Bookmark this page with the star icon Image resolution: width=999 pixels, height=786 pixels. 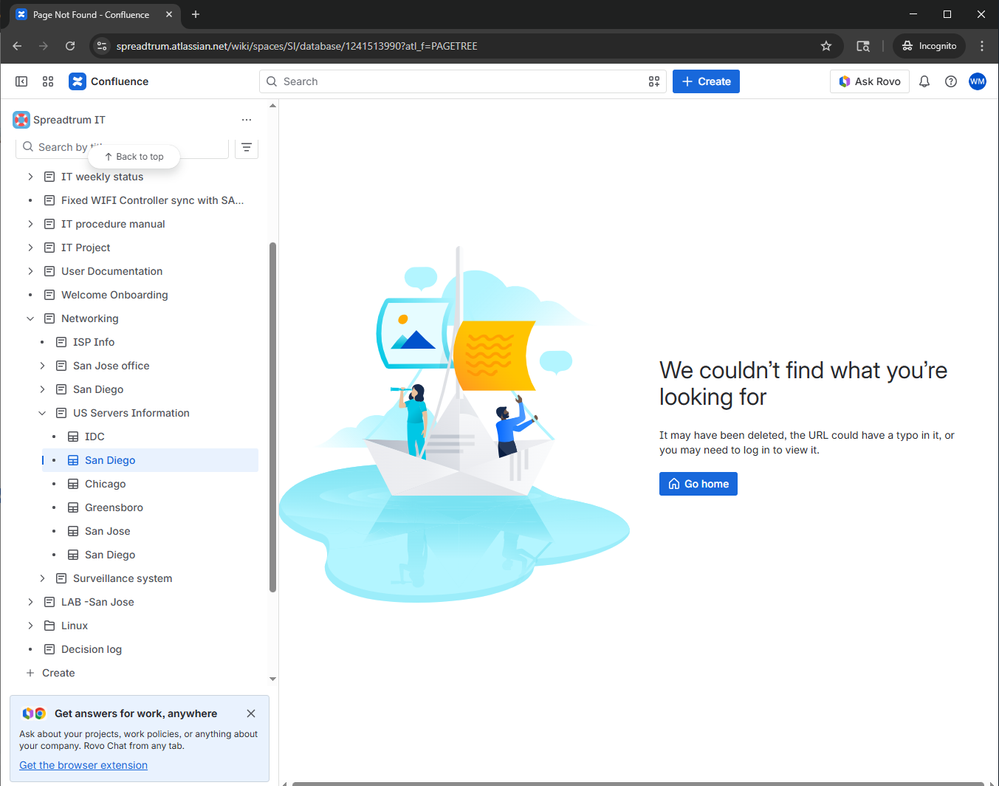point(826,46)
